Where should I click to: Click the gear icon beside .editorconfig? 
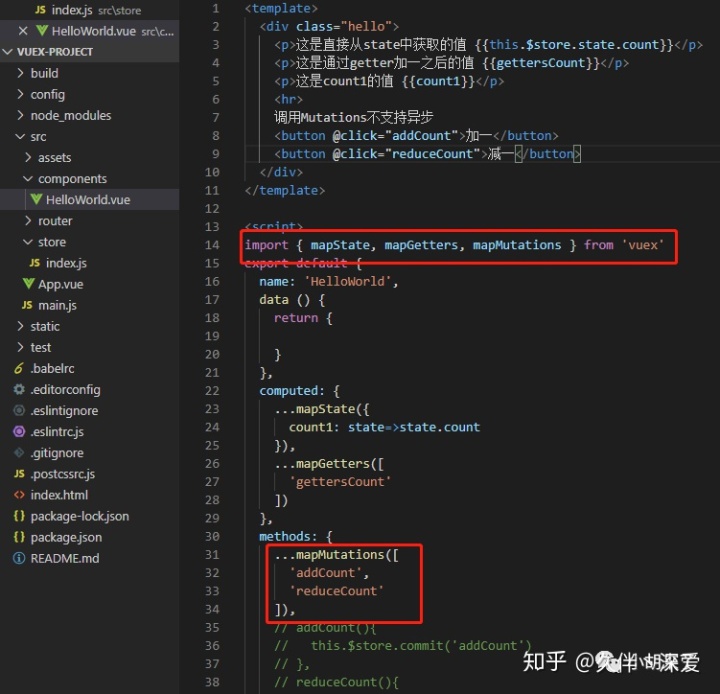pos(19,389)
